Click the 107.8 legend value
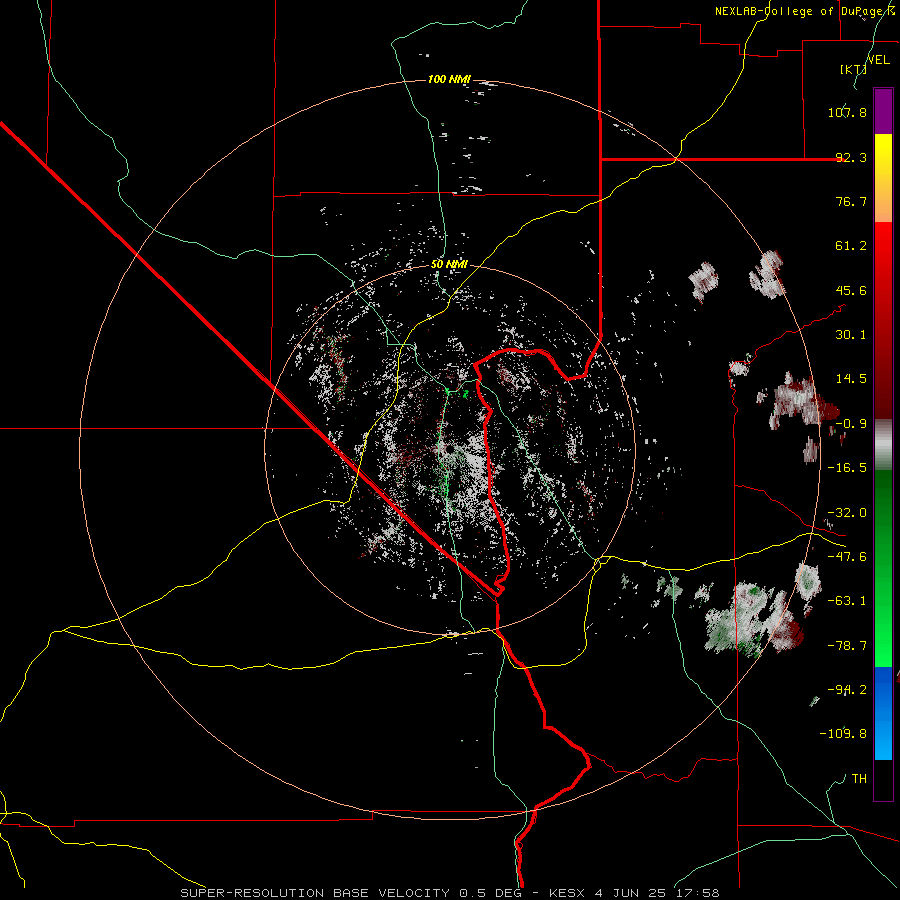This screenshot has width=900, height=900. click(847, 112)
